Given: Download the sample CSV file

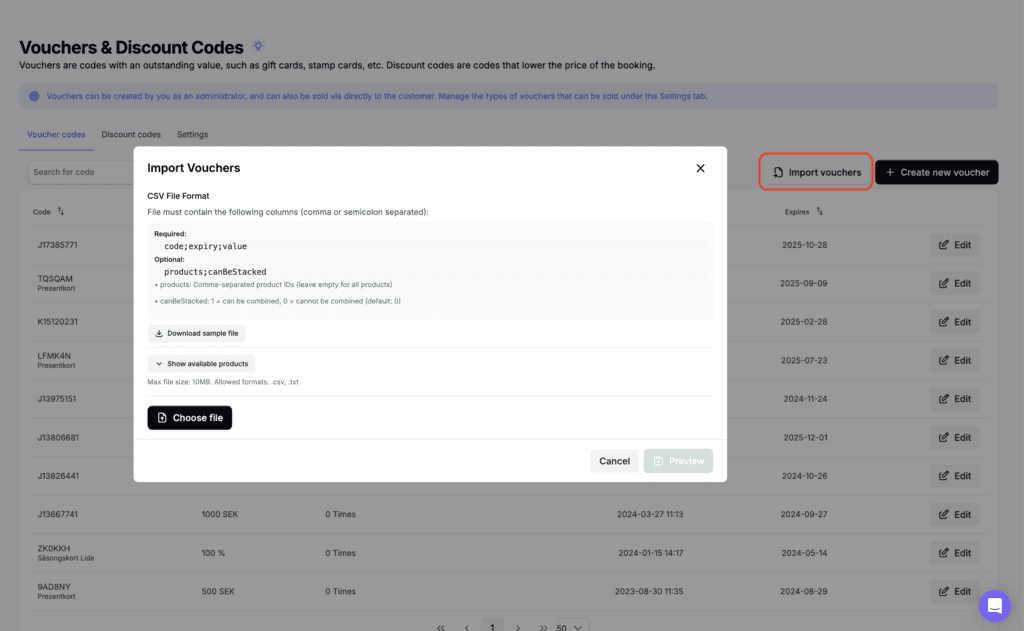Looking at the screenshot, I should click(x=196, y=333).
